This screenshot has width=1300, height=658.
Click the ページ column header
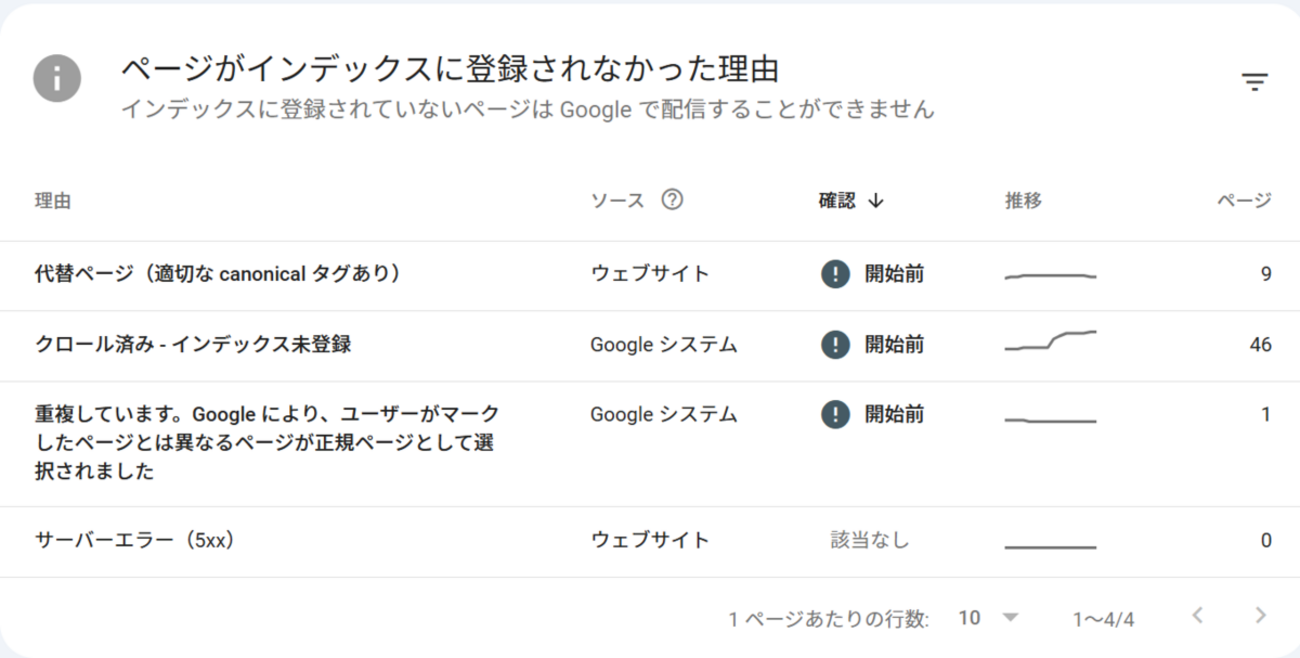[1243, 201]
